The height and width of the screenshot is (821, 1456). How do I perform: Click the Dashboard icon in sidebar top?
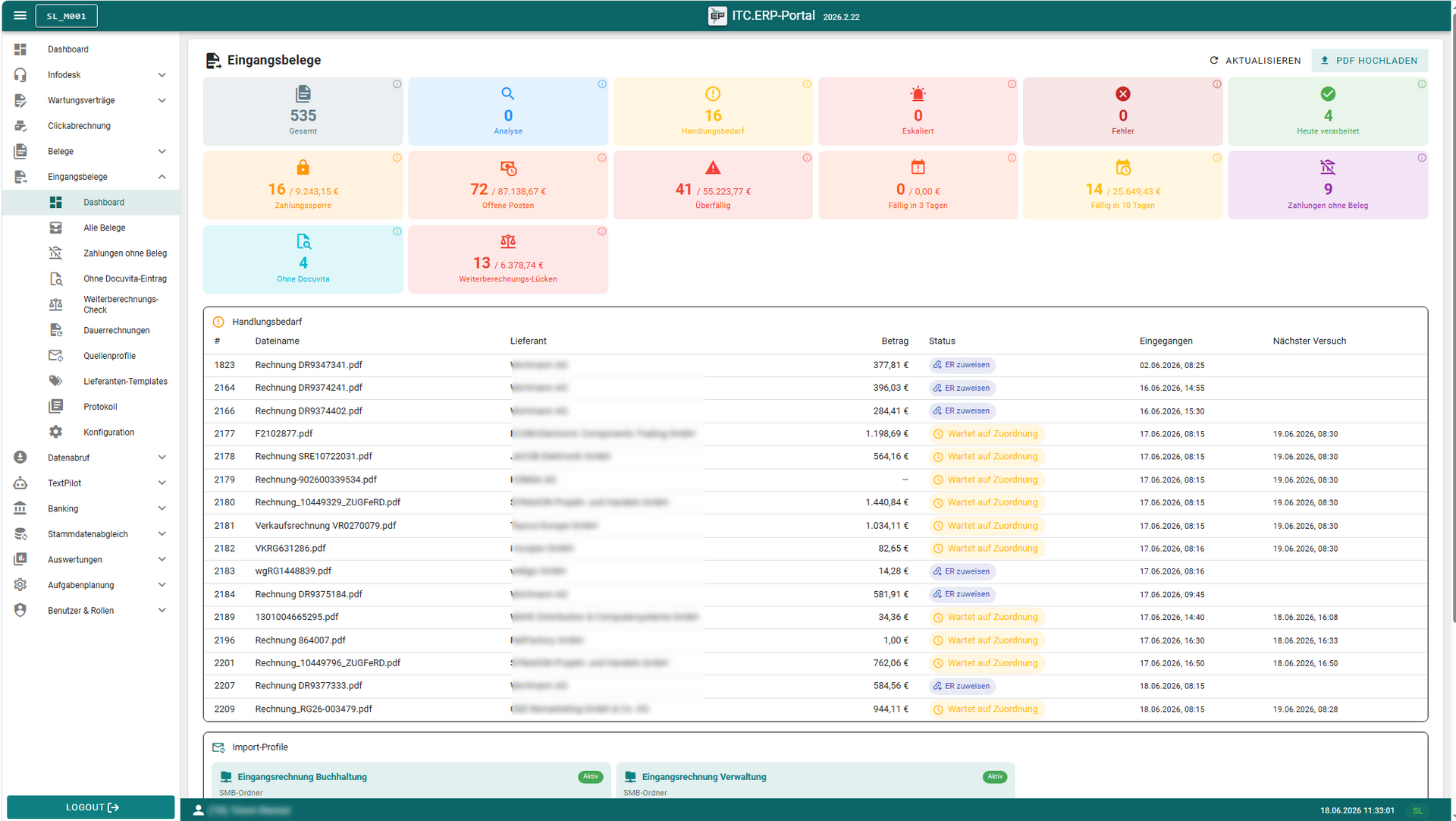[20, 49]
